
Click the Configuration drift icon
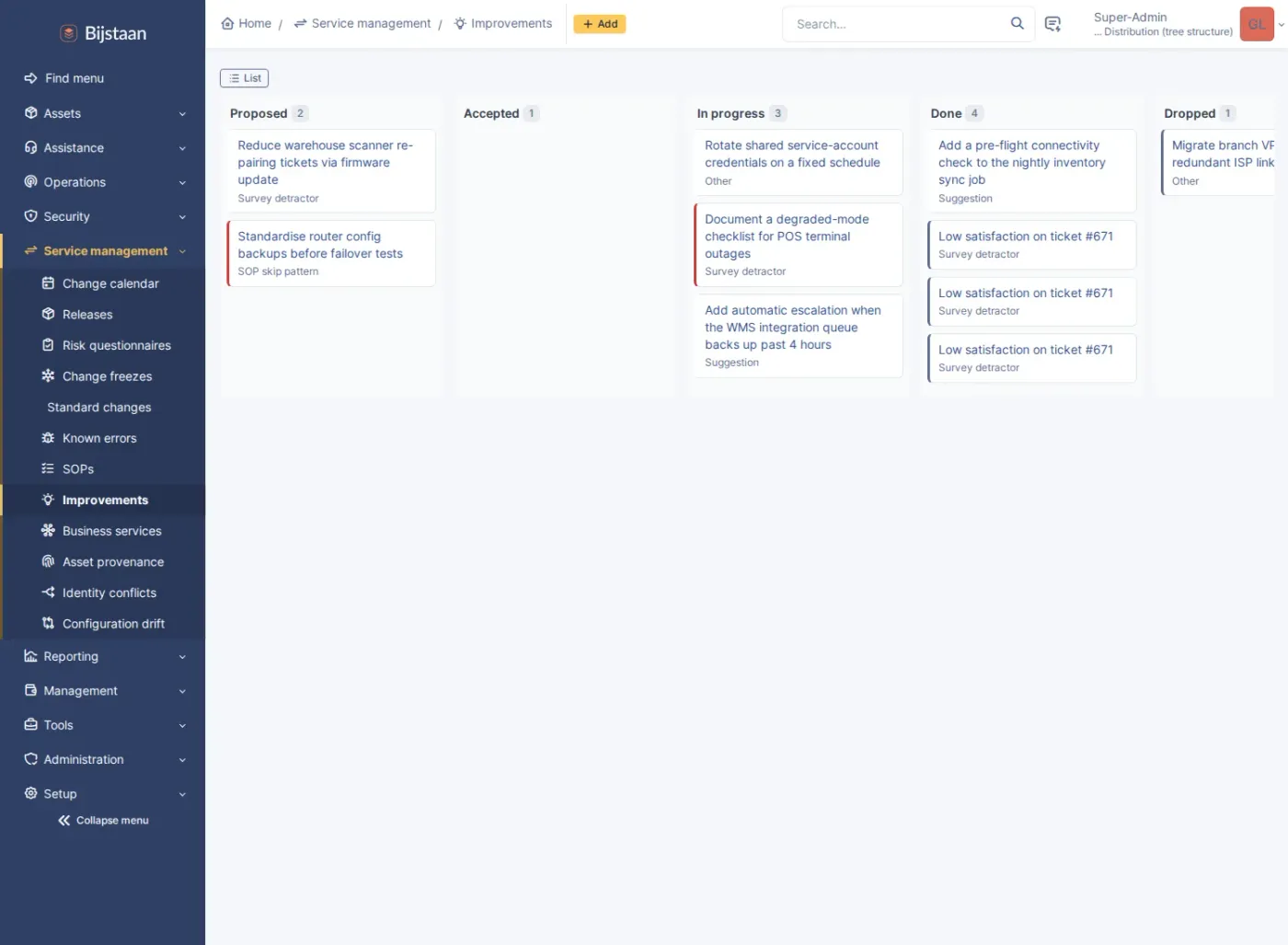pos(49,624)
